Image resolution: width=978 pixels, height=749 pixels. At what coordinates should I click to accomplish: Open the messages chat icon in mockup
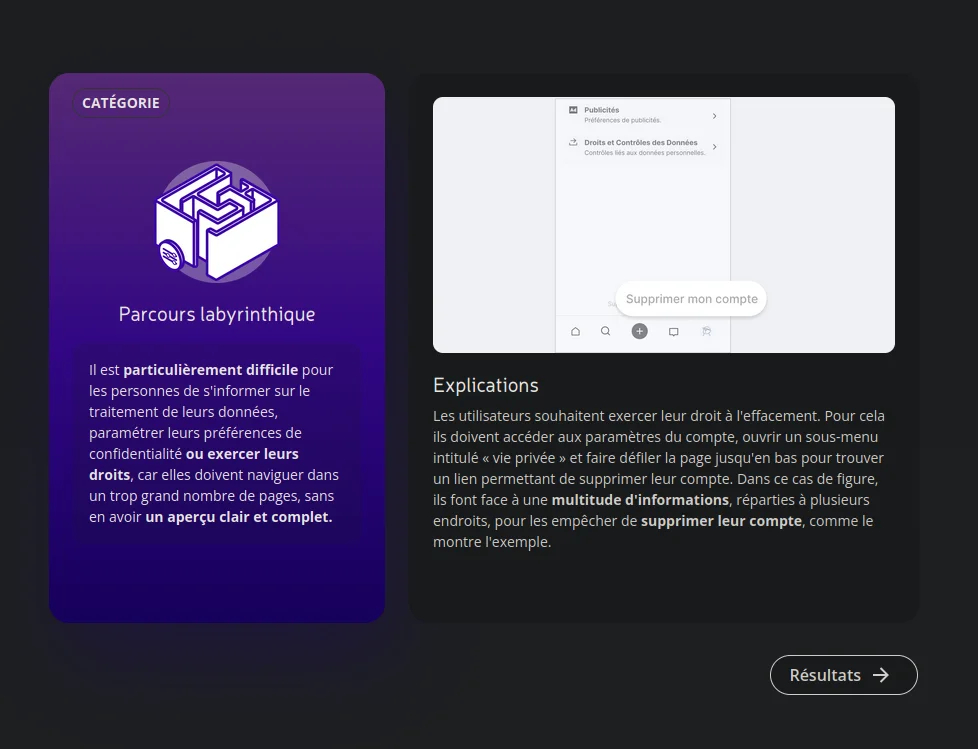[673, 331]
